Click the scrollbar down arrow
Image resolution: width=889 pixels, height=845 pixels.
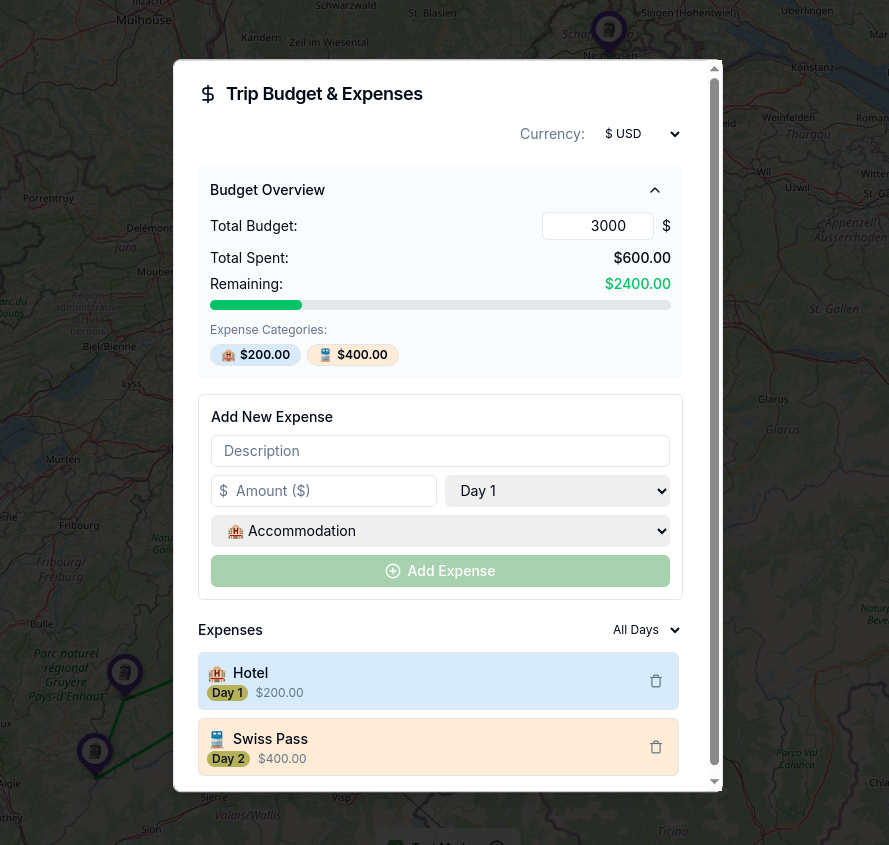714,781
